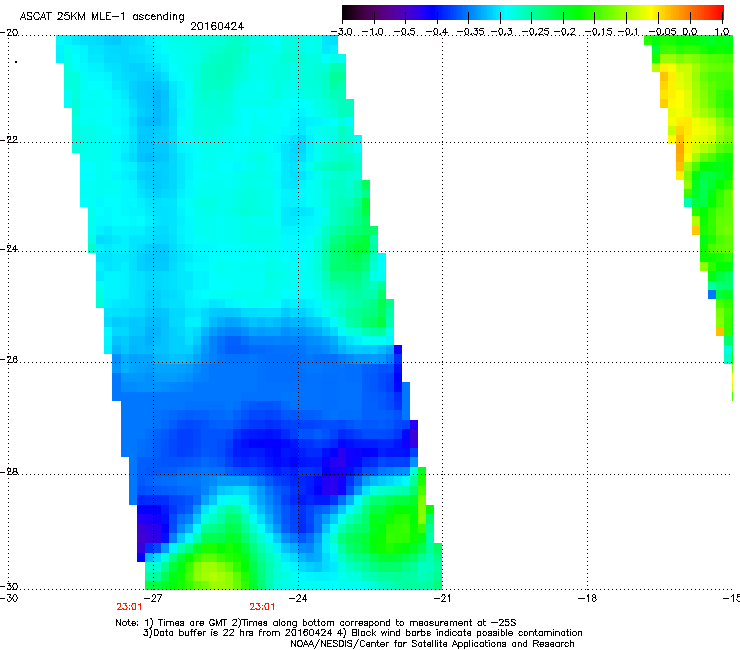Click the -18 longitude axis label
This screenshot has width=740, height=650.
pyautogui.click(x=587, y=598)
